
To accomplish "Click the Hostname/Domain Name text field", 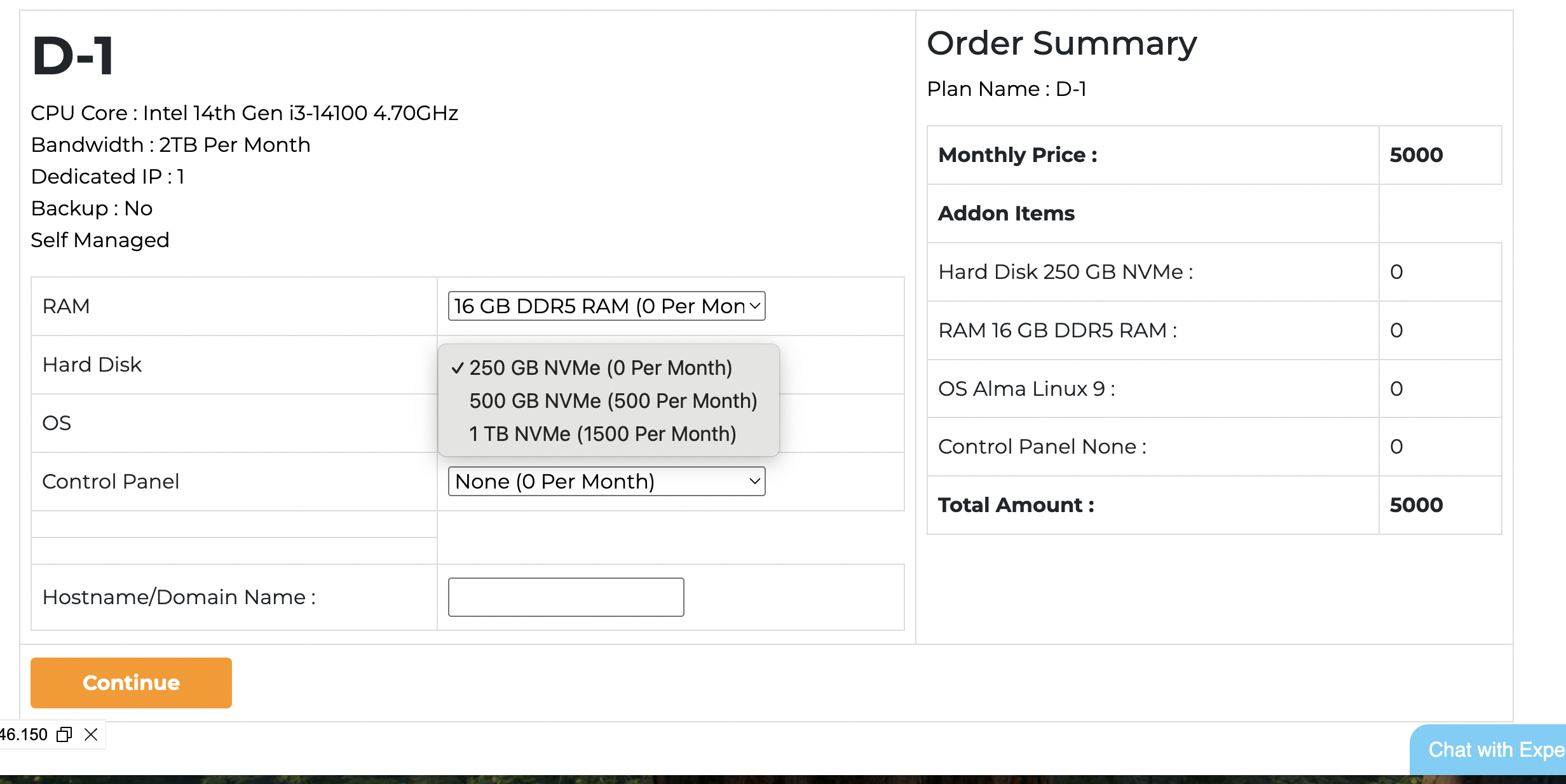I will coord(566,597).
